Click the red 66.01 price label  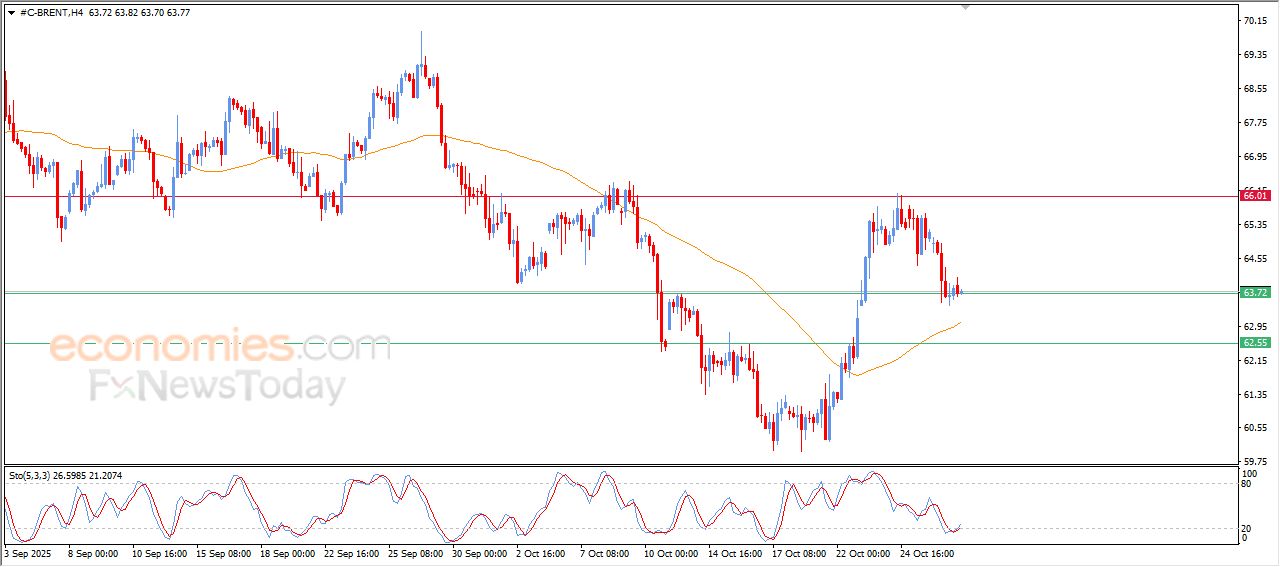pos(1254,196)
